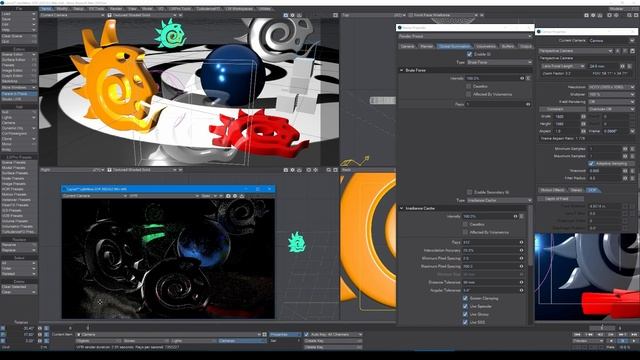Click the Render Properties window title icon
Viewport: 640px width, 360px height.
(x=400, y=28)
